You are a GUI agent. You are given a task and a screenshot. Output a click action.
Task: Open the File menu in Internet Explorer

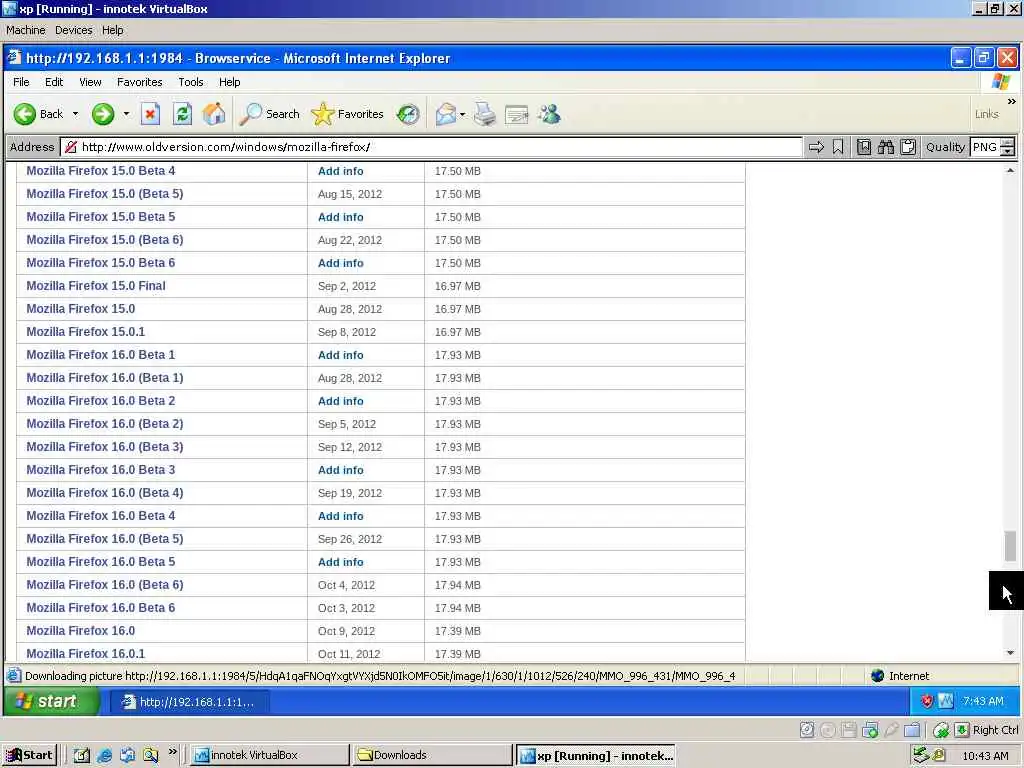tap(21, 82)
